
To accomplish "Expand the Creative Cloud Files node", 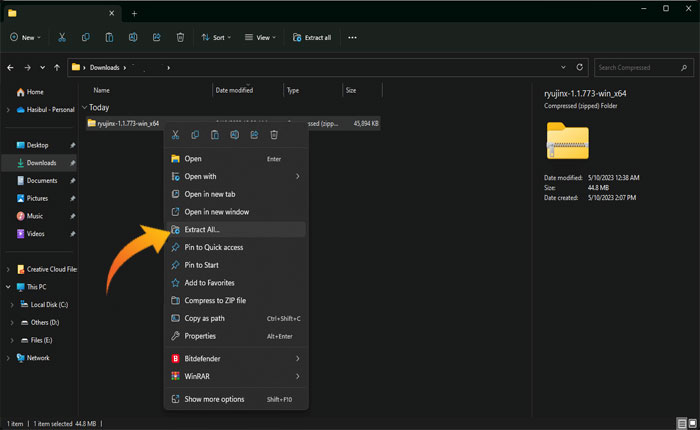I will (9, 270).
